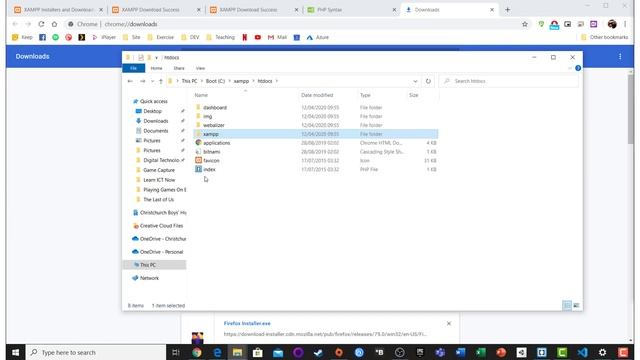The height and width of the screenshot is (360, 640).
Task: Reload the Chrome downloads page
Action: coord(41,24)
